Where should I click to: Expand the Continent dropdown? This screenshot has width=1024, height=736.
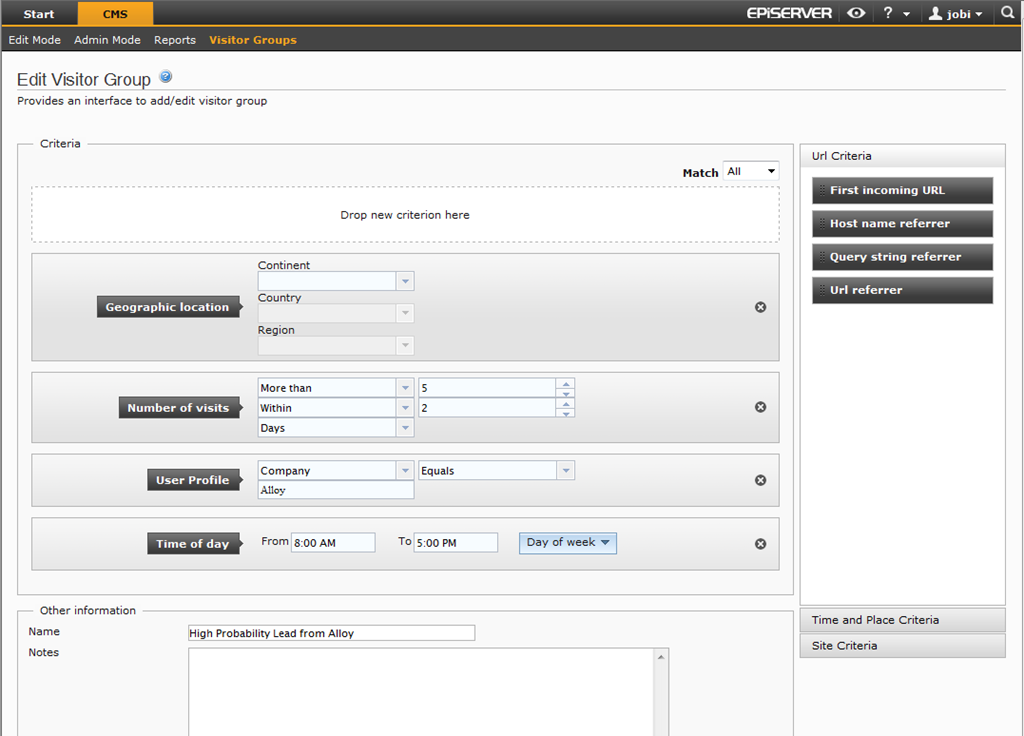(405, 282)
